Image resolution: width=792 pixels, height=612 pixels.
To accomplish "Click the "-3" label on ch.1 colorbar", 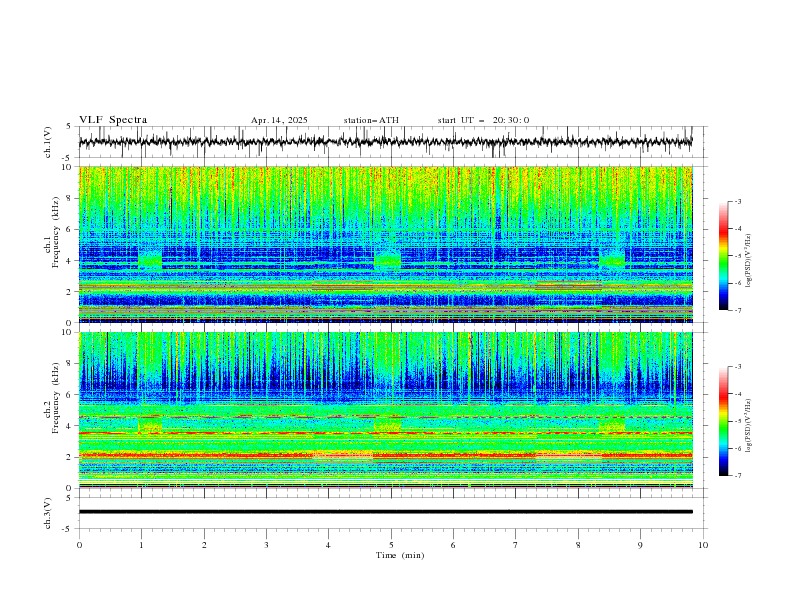I will (738, 201).
